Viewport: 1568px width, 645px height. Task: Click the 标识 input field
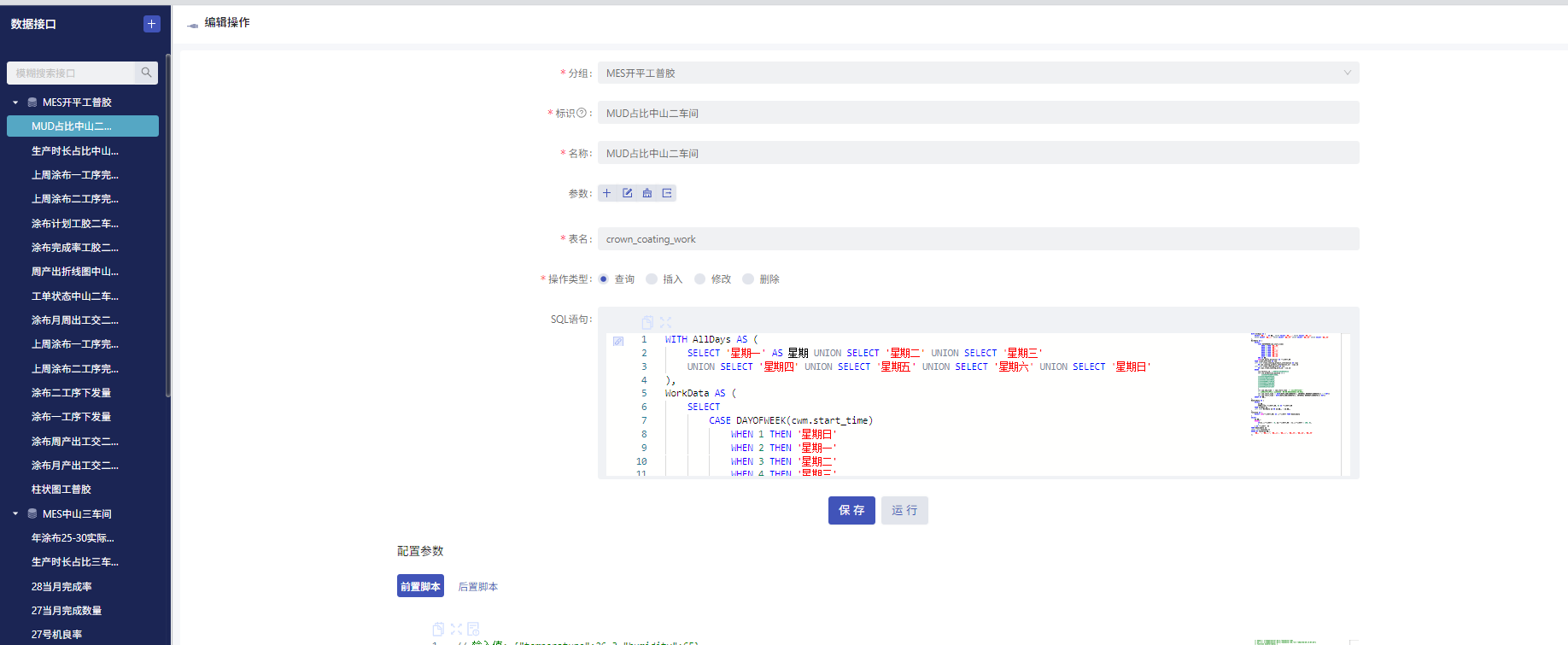click(978, 113)
